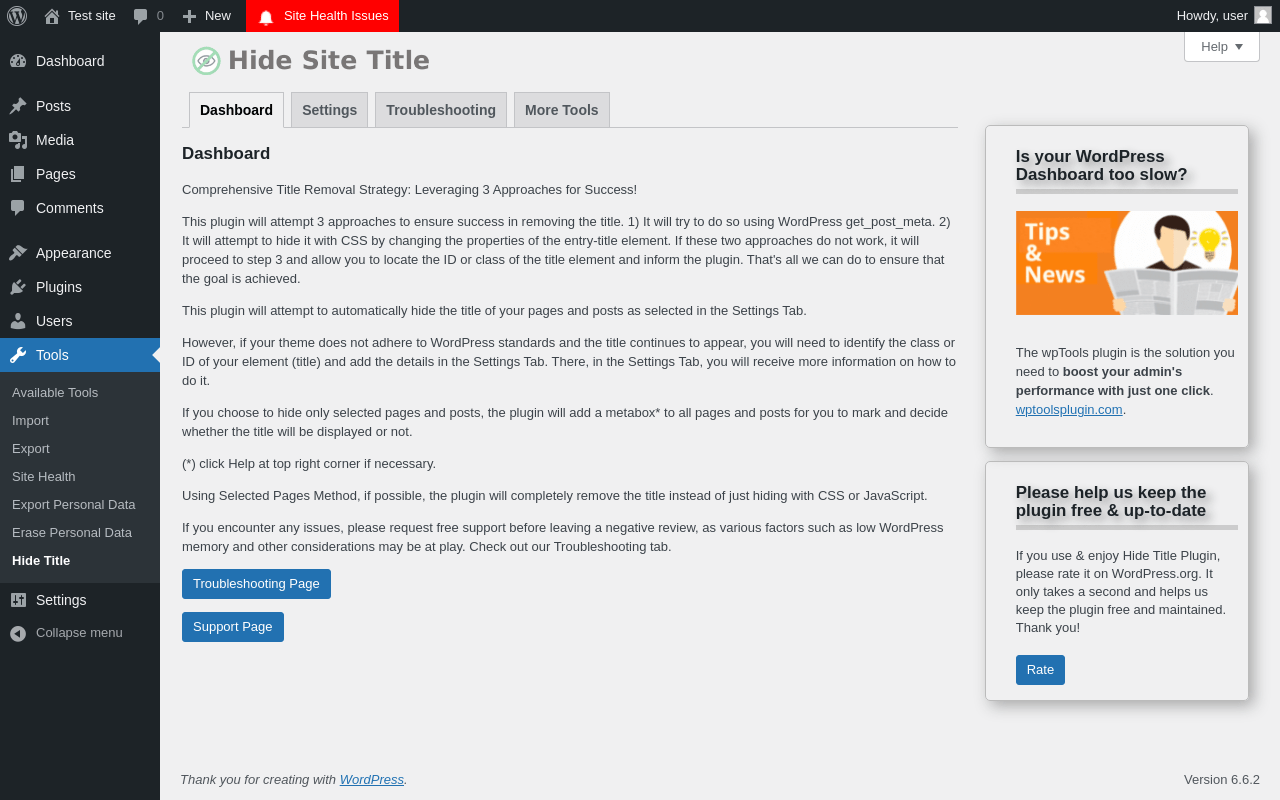
Task: Click the Troubleshooting Page button
Action: point(256,584)
